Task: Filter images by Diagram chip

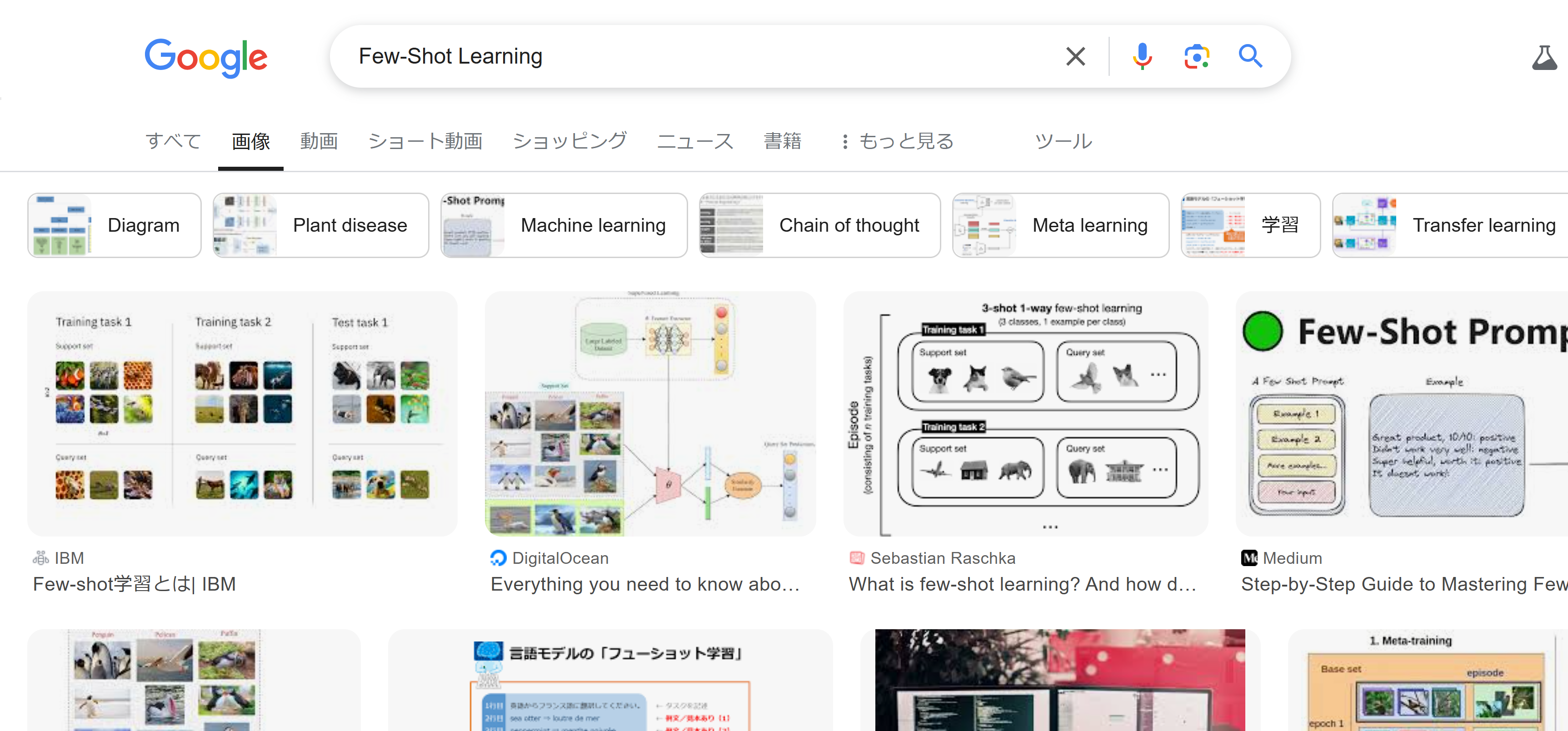Action: click(115, 225)
